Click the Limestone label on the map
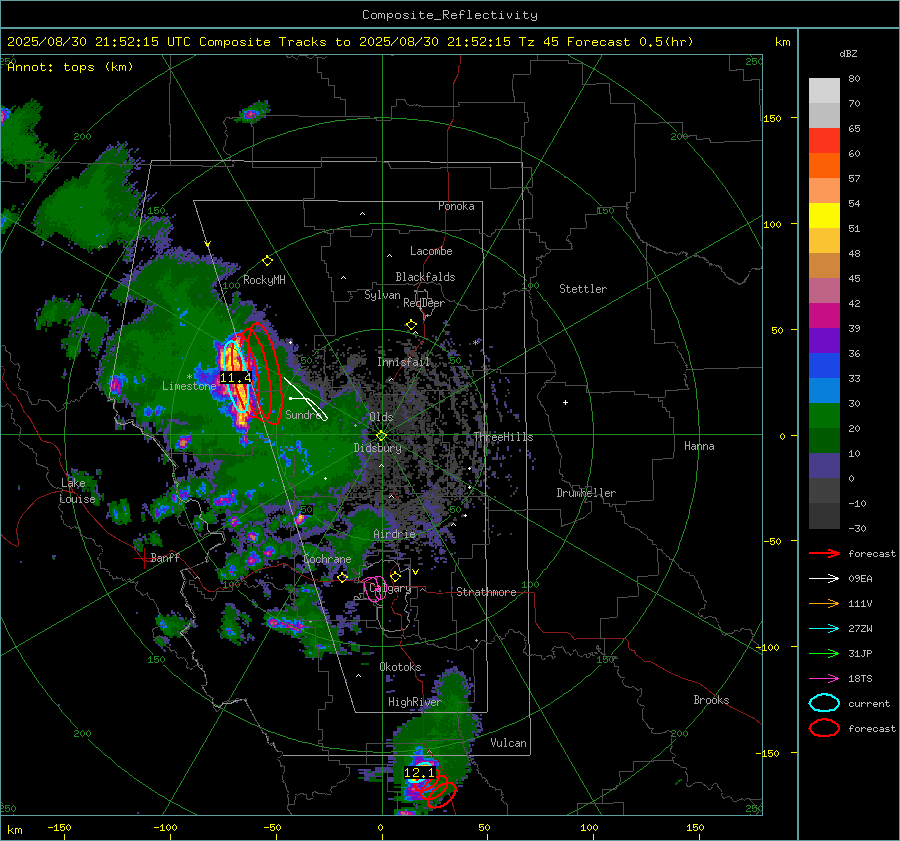The width and height of the screenshot is (900, 841). [x=189, y=386]
